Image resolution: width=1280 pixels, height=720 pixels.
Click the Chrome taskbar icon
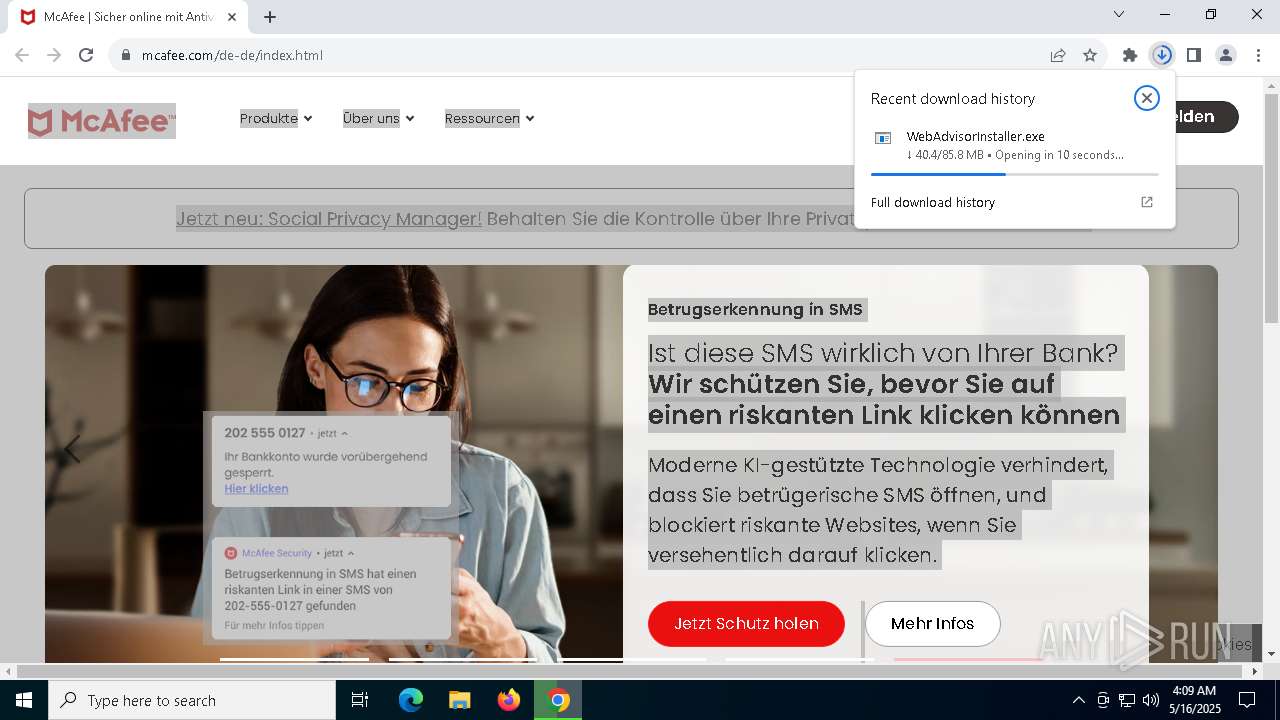(x=558, y=700)
